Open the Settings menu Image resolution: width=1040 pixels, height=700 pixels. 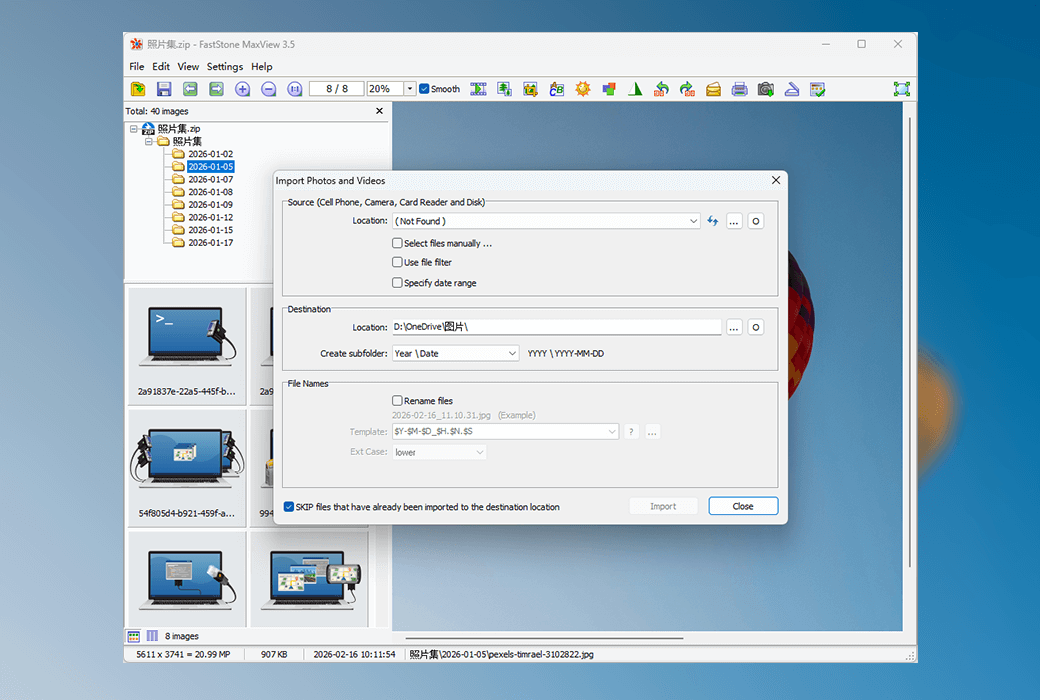(x=224, y=67)
